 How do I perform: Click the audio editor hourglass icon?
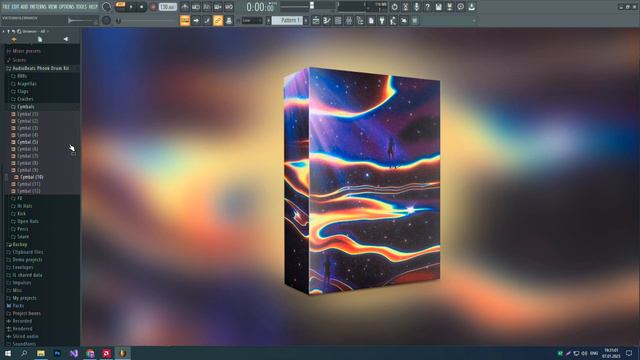coord(405,7)
